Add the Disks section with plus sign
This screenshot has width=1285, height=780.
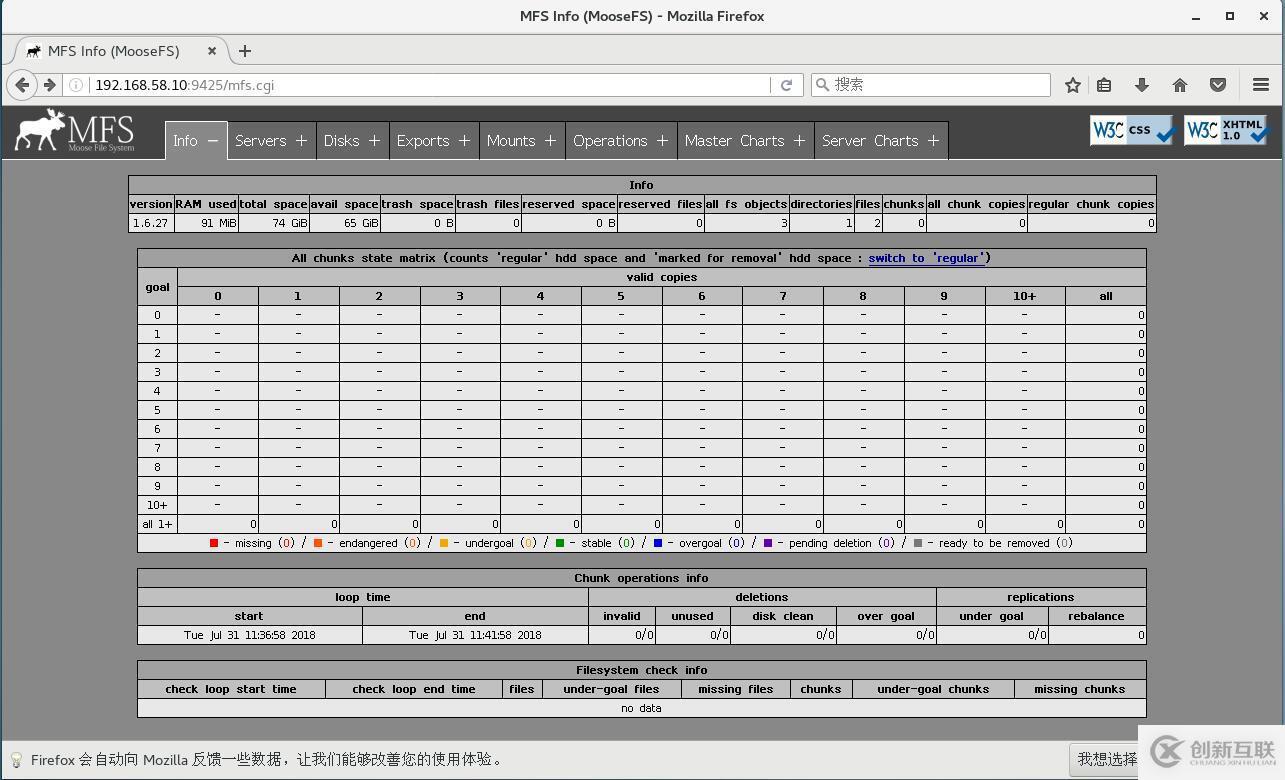374,141
